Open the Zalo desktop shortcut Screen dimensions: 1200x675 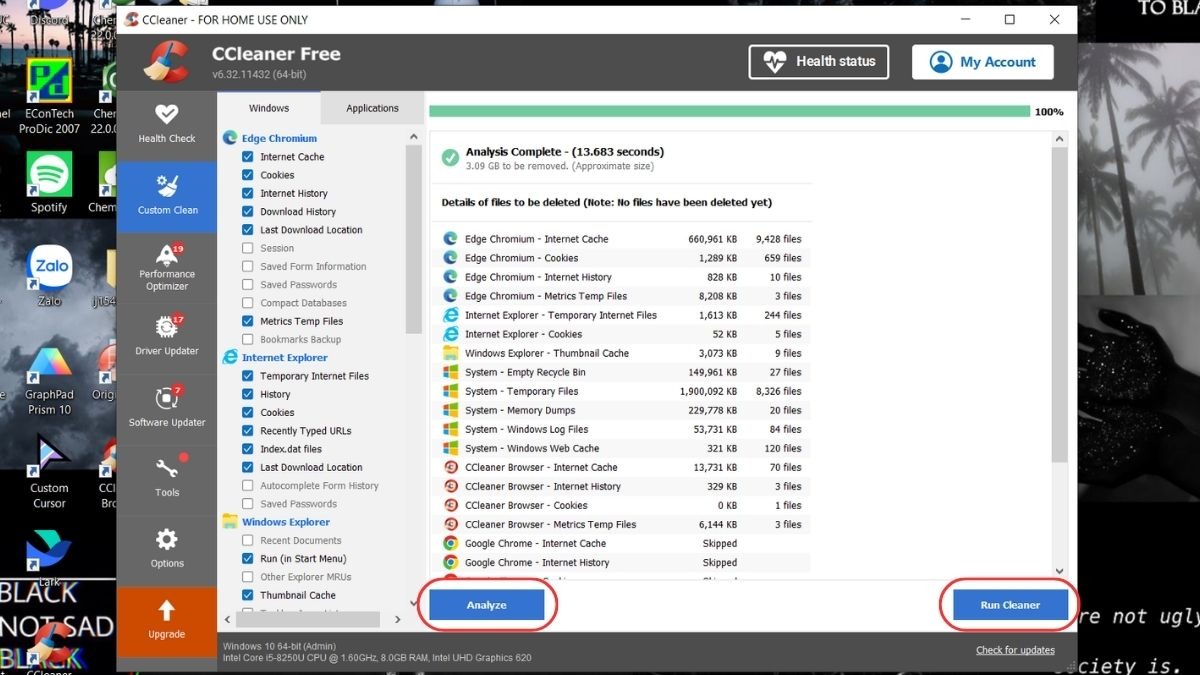coord(49,275)
